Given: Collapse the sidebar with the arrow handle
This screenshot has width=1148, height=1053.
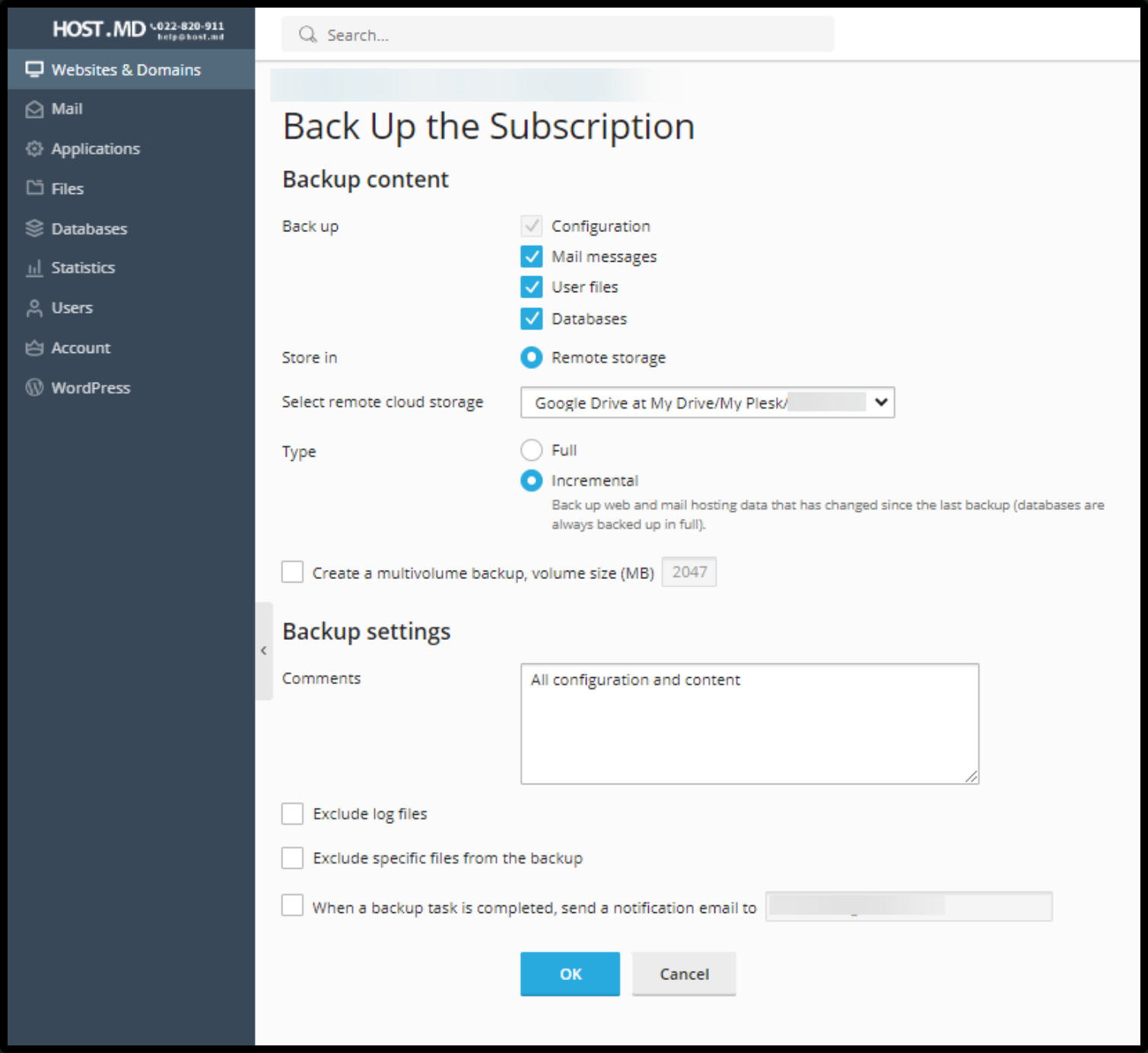Looking at the screenshot, I should [263, 651].
